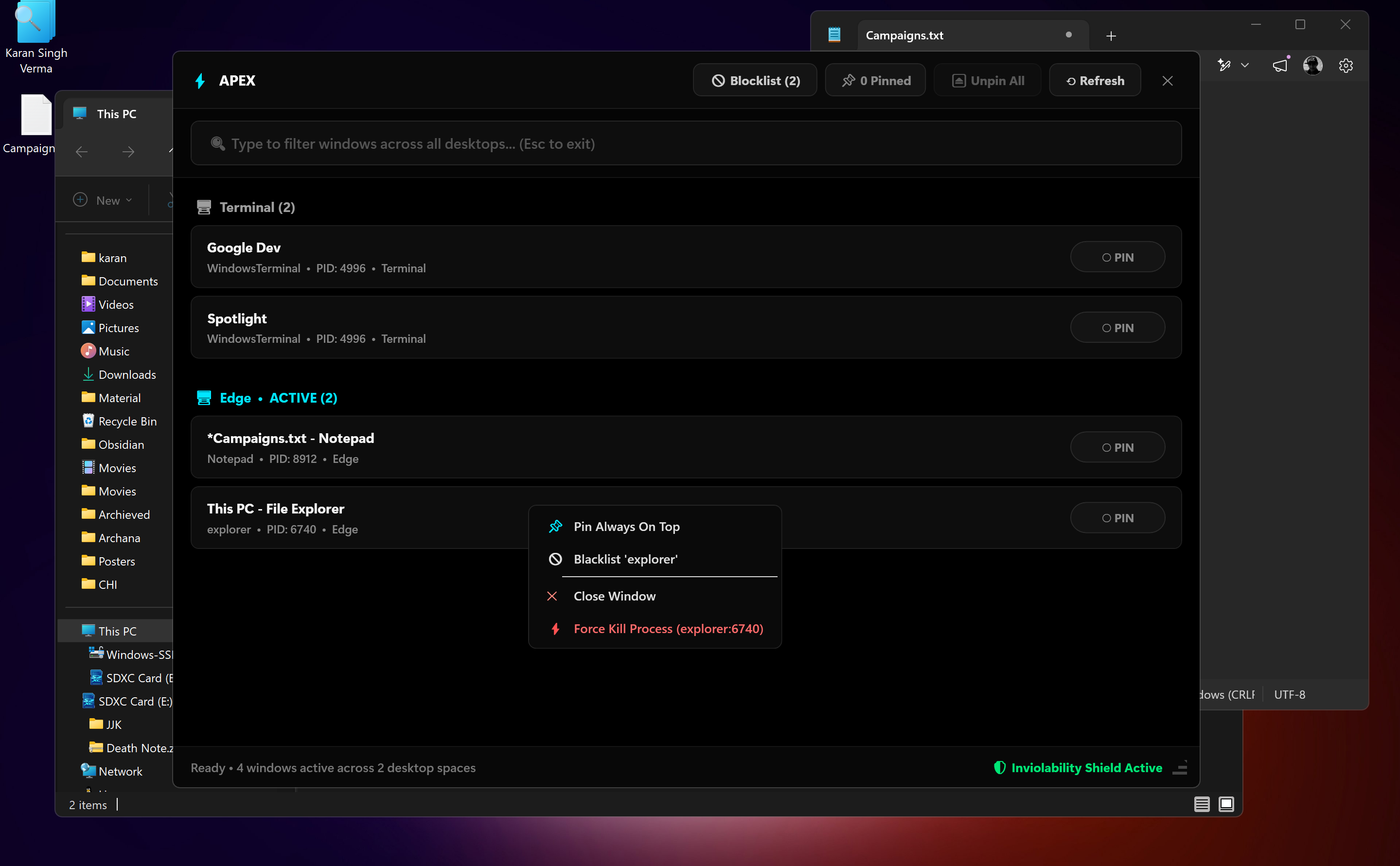The height and width of the screenshot is (866, 1400).
Task: Open Network in Explorer sidebar
Action: (x=112, y=772)
